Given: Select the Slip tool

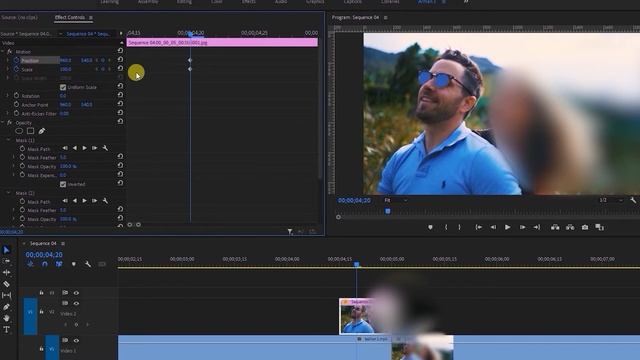Looking at the screenshot, I should [x=7, y=295].
